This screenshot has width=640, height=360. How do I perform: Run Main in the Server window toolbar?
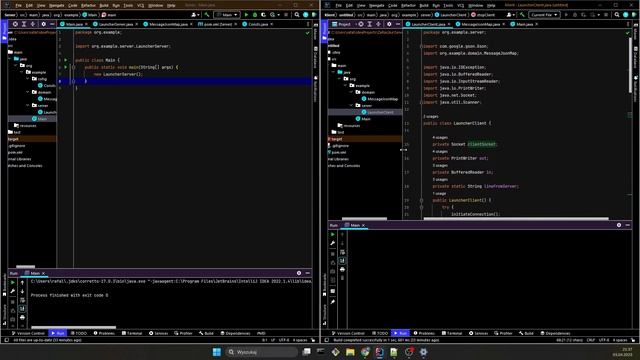tap(246, 15)
